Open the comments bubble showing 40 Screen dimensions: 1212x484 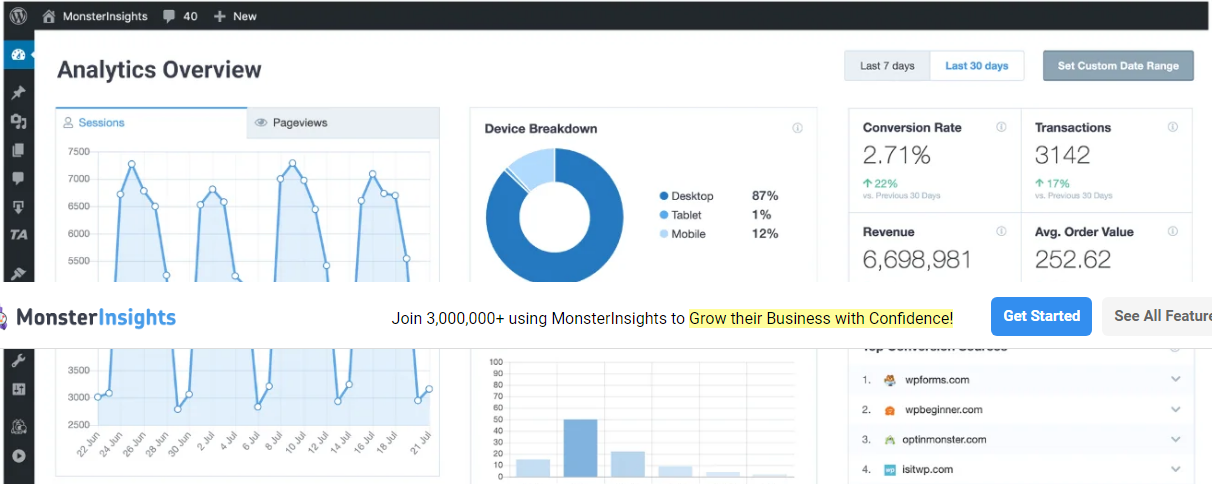click(x=179, y=16)
